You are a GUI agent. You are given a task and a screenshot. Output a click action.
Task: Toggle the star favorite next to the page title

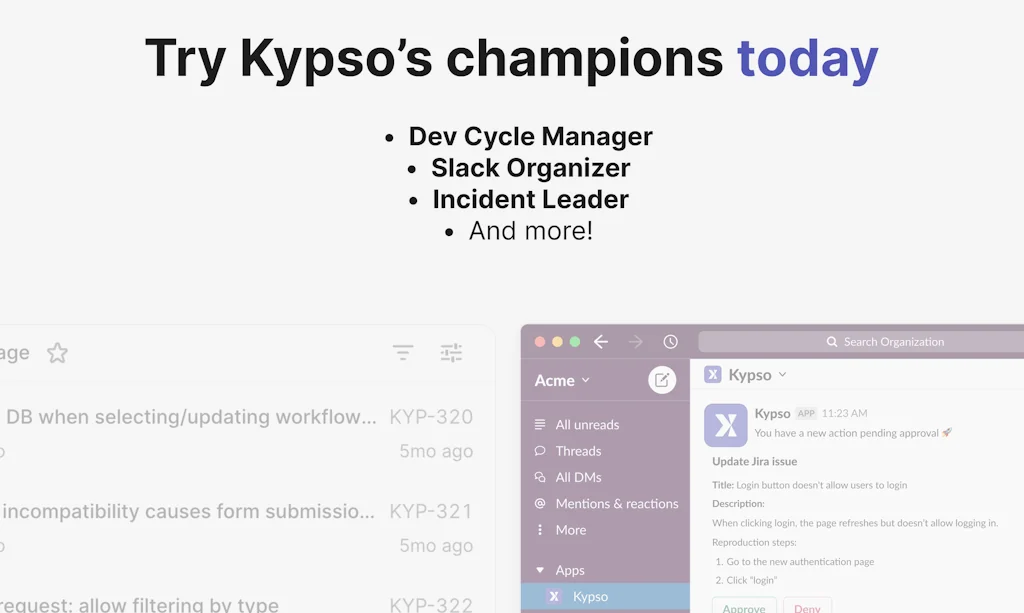57,352
